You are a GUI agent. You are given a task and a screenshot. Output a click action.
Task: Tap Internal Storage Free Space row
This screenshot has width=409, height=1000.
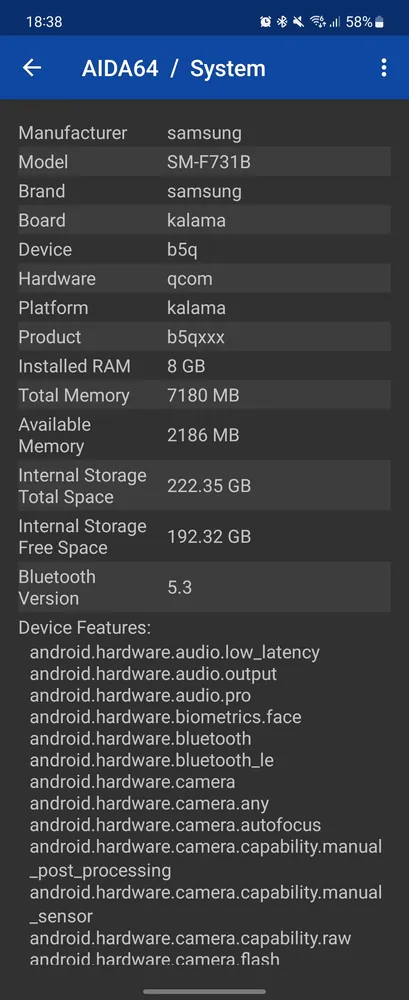click(x=204, y=536)
